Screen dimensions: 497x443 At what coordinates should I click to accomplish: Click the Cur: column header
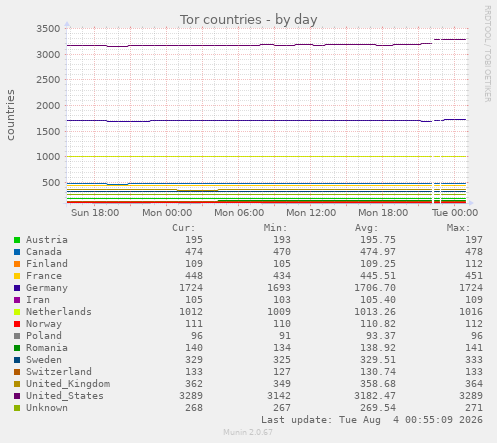(x=184, y=228)
